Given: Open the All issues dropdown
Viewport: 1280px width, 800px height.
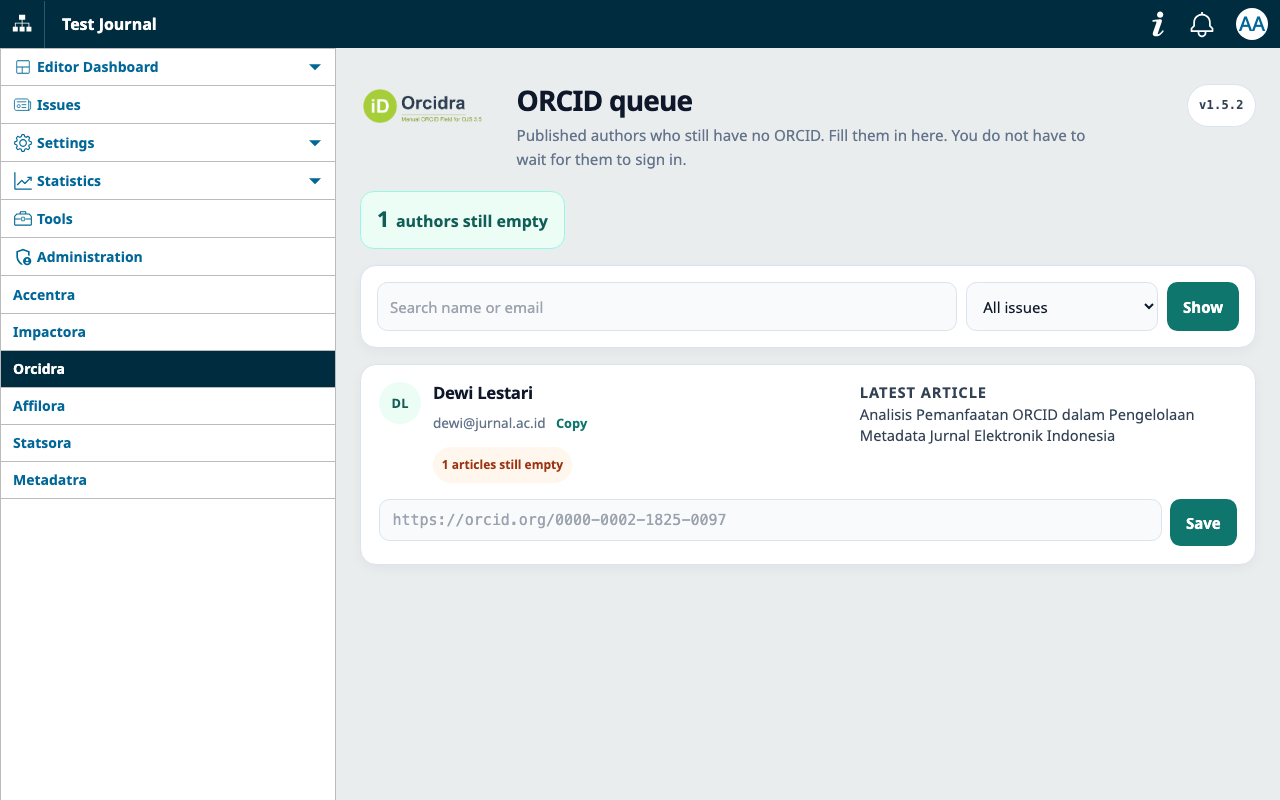Looking at the screenshot, I should pos(1062,307).
